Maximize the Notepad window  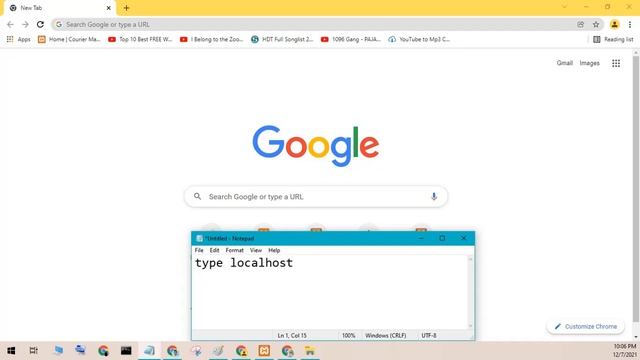point(442,238)
